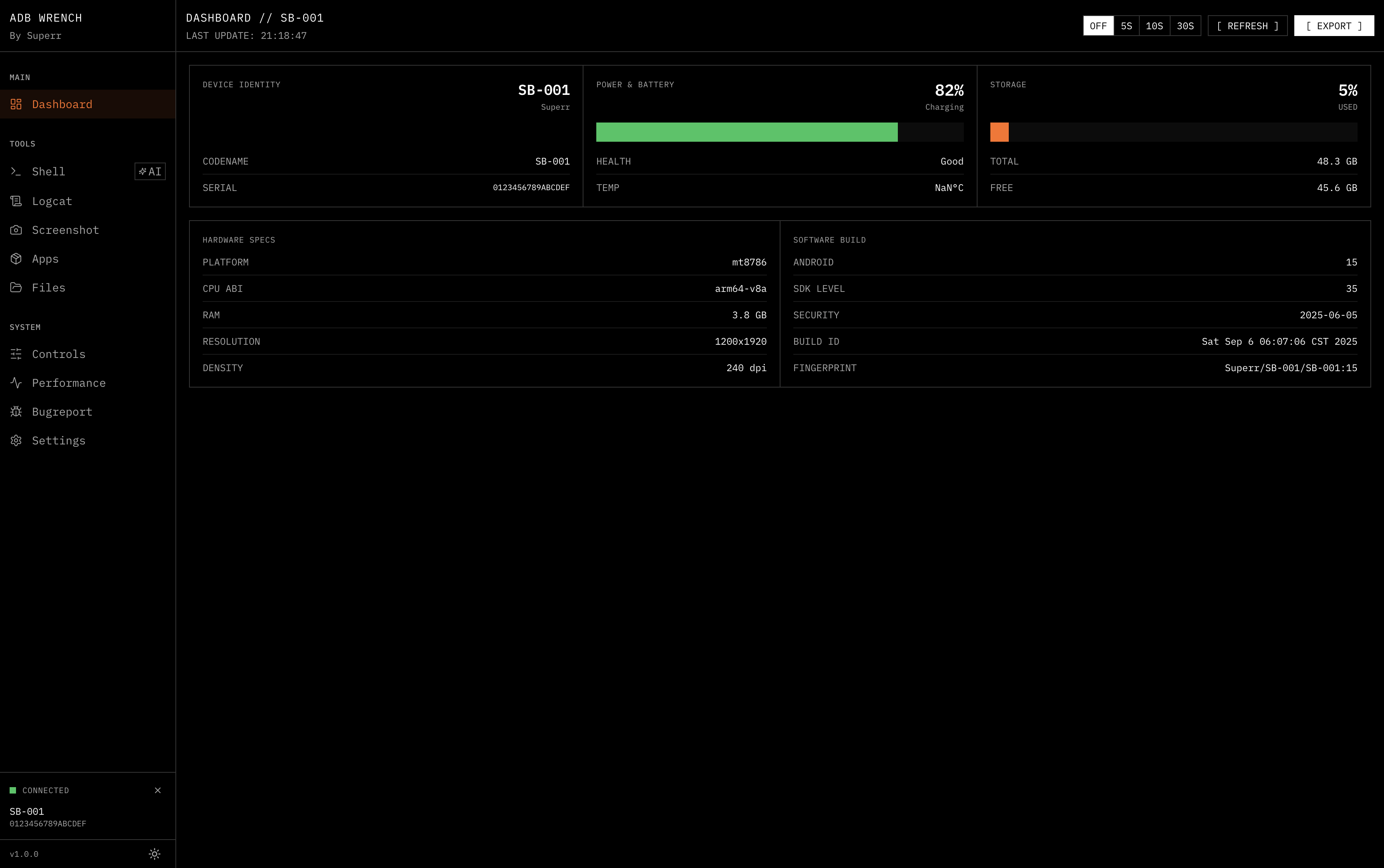This screenshot has width=1384, height=868.
Task: Open the Controls panel icon
Action: [x=16, y=354]
